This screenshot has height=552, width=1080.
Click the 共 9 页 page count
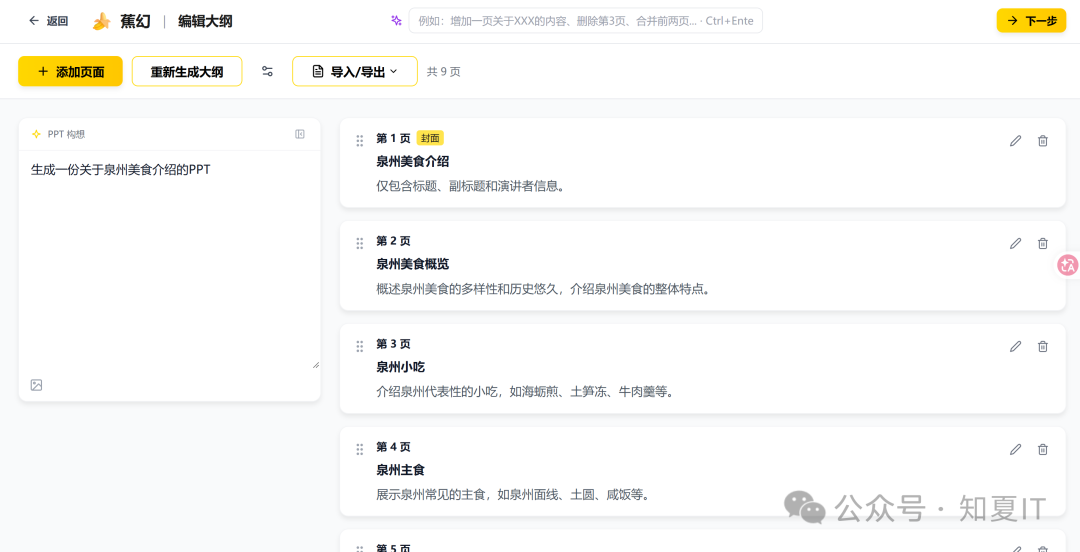point(444,71)
